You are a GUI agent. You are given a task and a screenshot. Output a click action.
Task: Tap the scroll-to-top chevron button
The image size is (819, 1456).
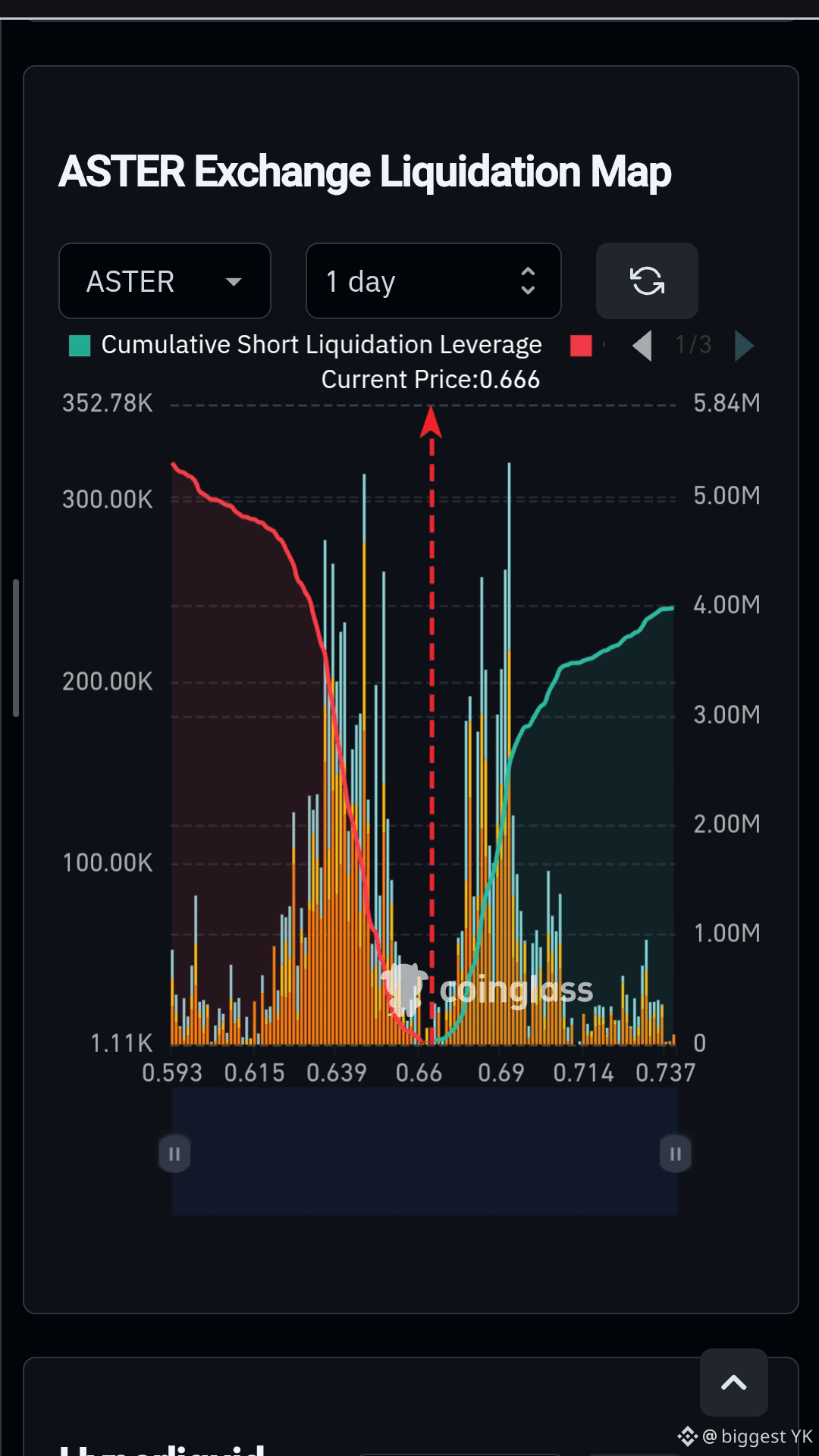click(733, 1382)
